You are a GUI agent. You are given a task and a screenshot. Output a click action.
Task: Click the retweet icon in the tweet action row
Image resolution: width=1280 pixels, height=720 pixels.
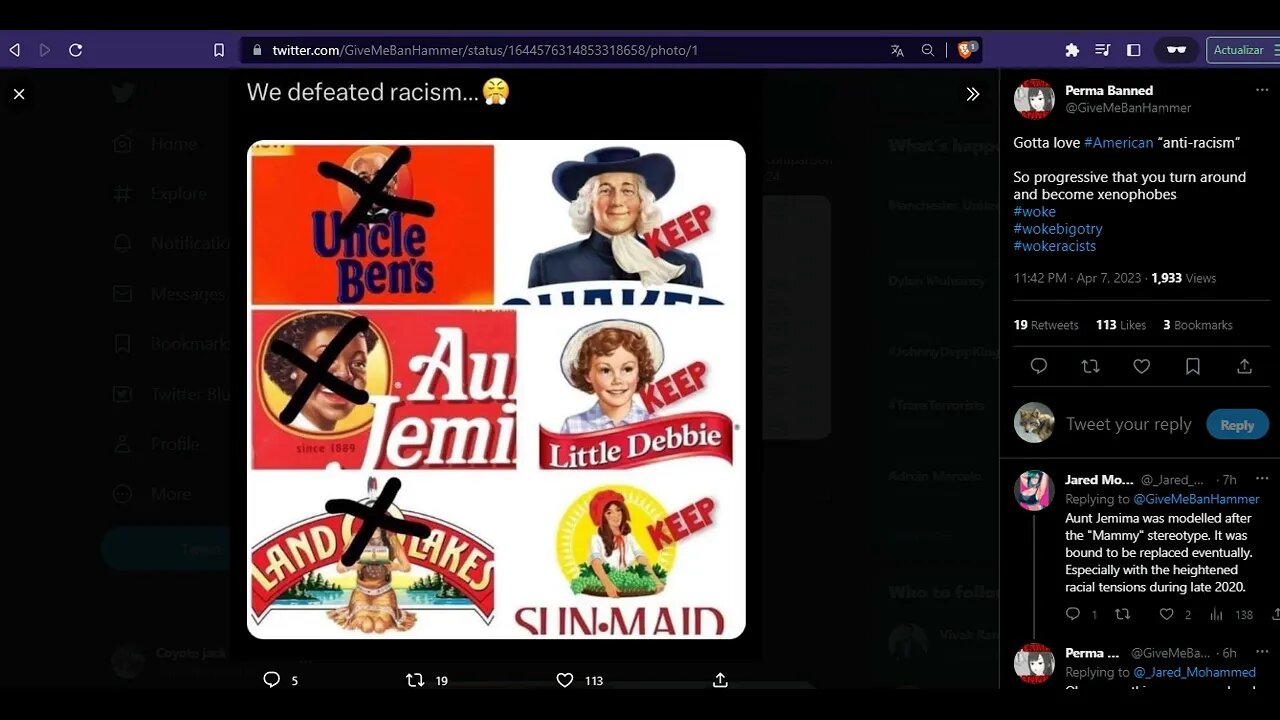(1090, 367)
